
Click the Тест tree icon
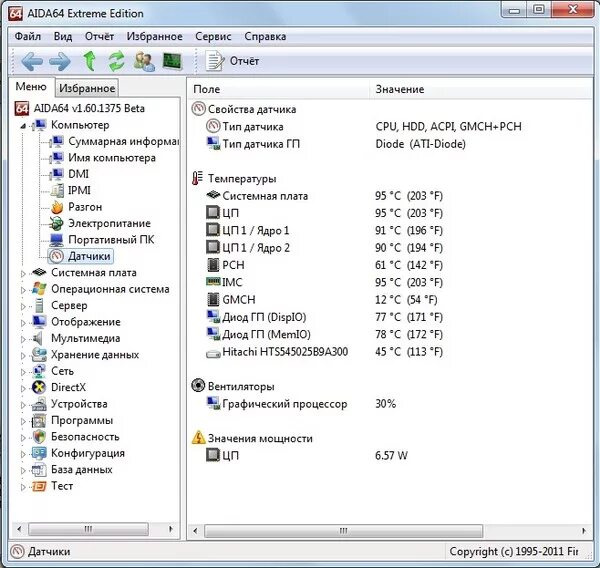39,486
